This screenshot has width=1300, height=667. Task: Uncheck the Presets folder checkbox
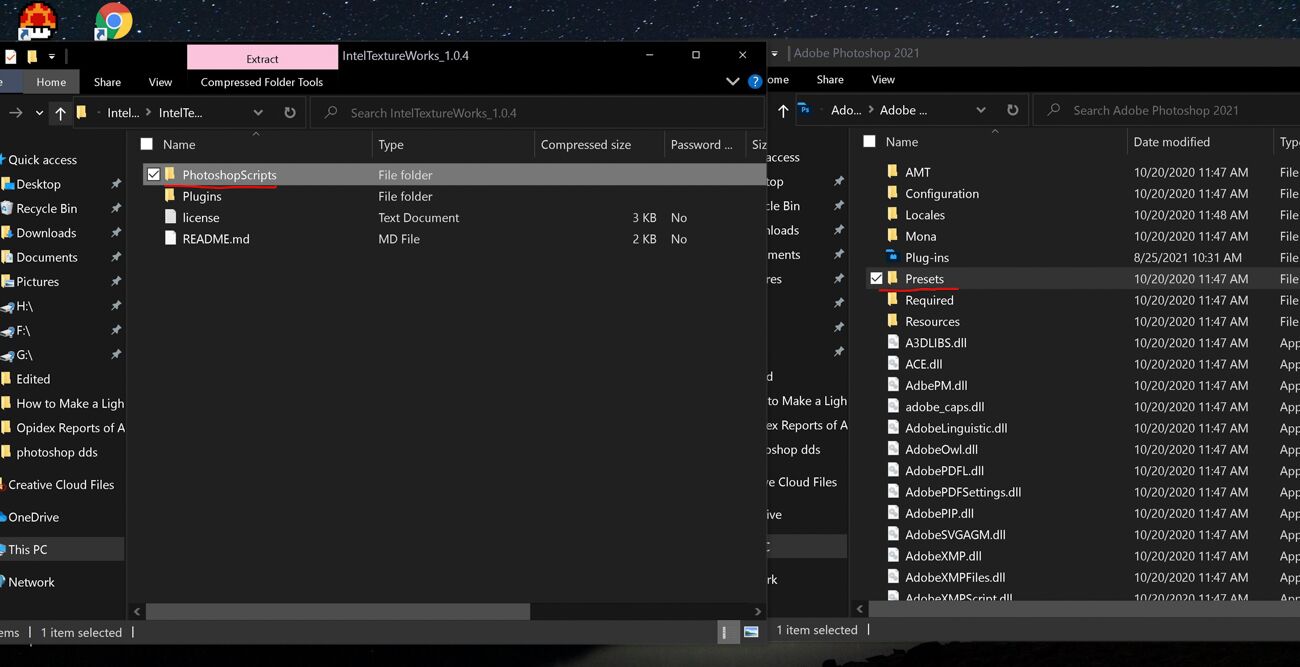876,279
